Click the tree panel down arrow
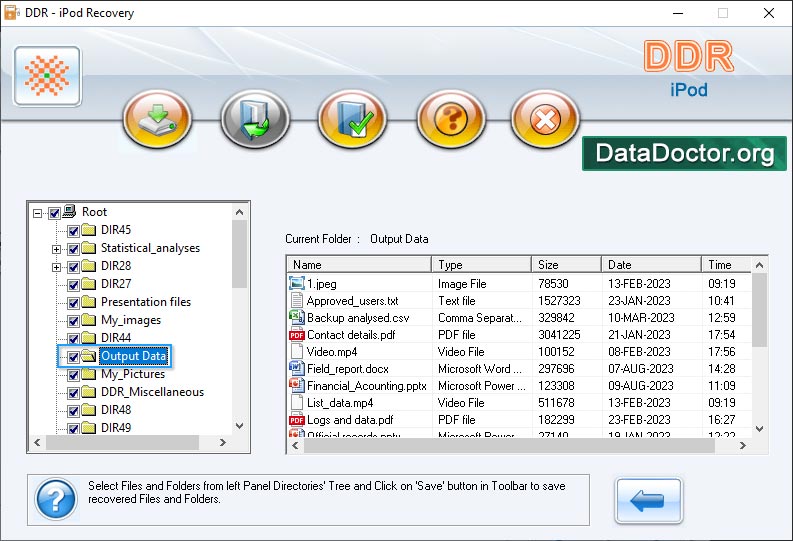The image size is (793, 541). point(240,426)
